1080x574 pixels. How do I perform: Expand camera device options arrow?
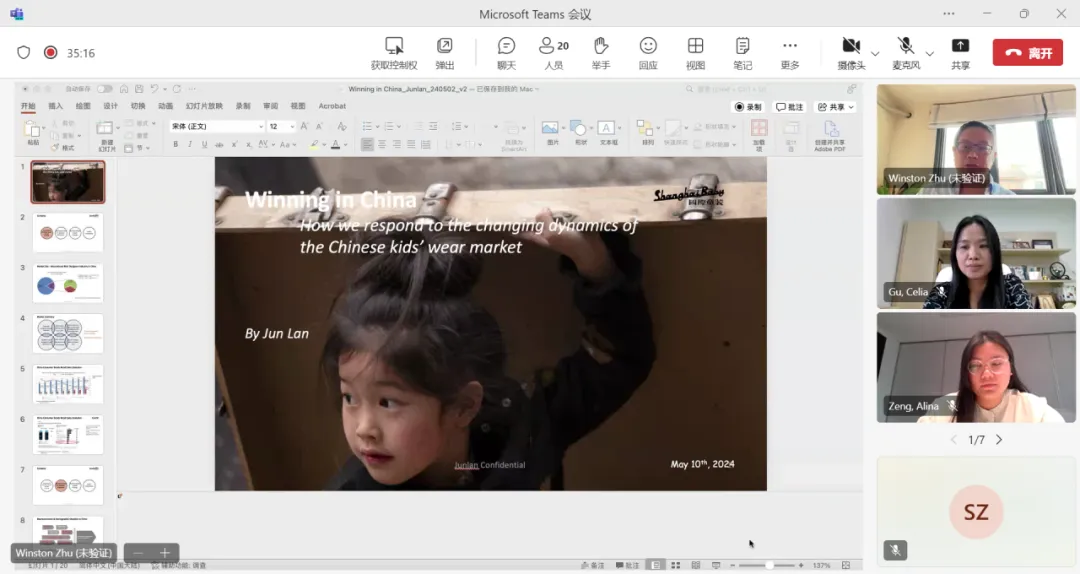pyautogui.click(x=875, y=54)
